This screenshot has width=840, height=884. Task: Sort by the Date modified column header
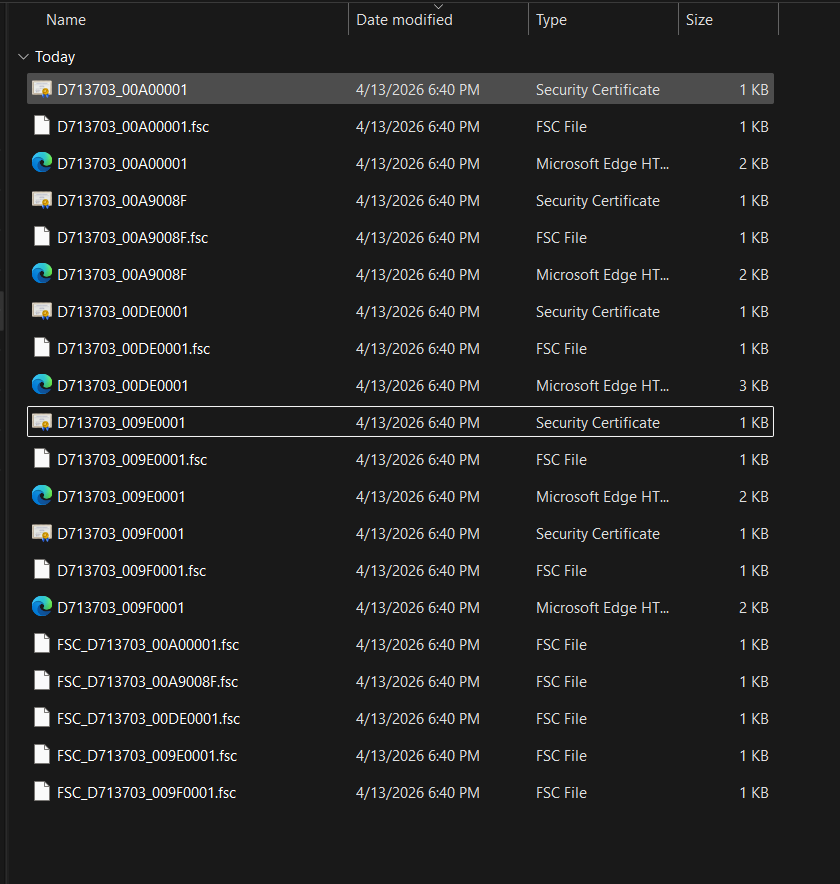(404, 20)
